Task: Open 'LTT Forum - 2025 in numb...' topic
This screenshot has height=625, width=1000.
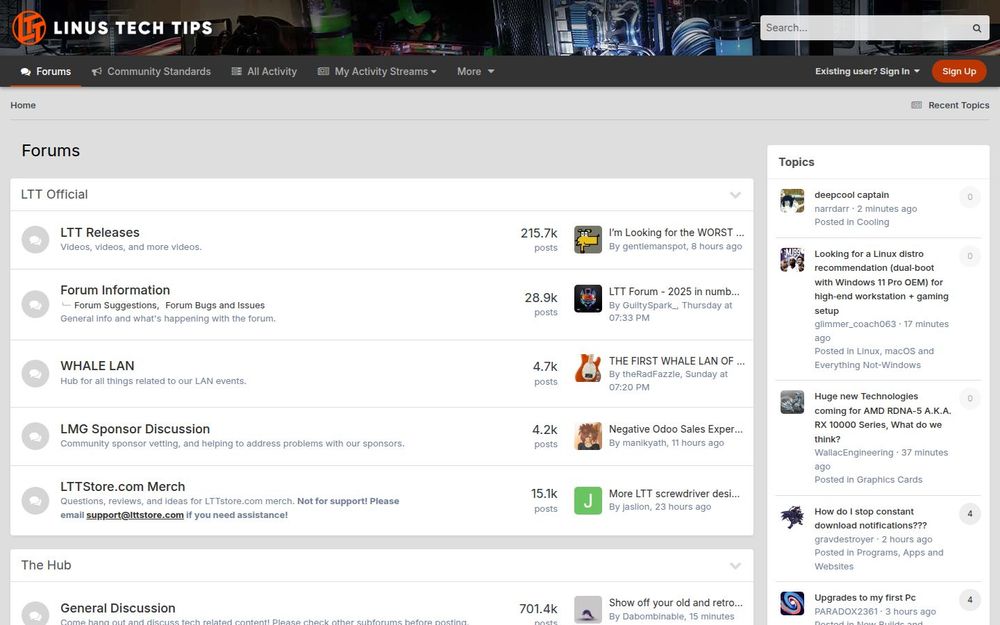Action: (x=674, y=291)
